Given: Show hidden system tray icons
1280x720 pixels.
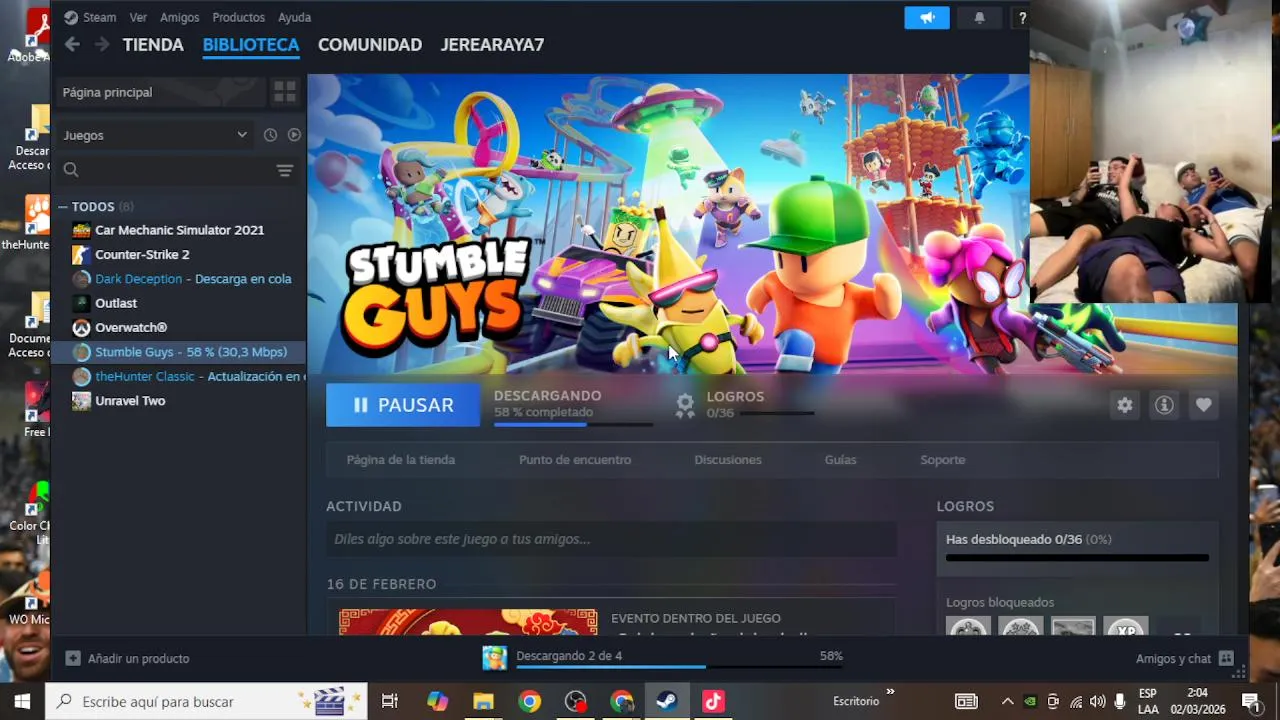Looking at the screenshot, I should point(1007,701).
